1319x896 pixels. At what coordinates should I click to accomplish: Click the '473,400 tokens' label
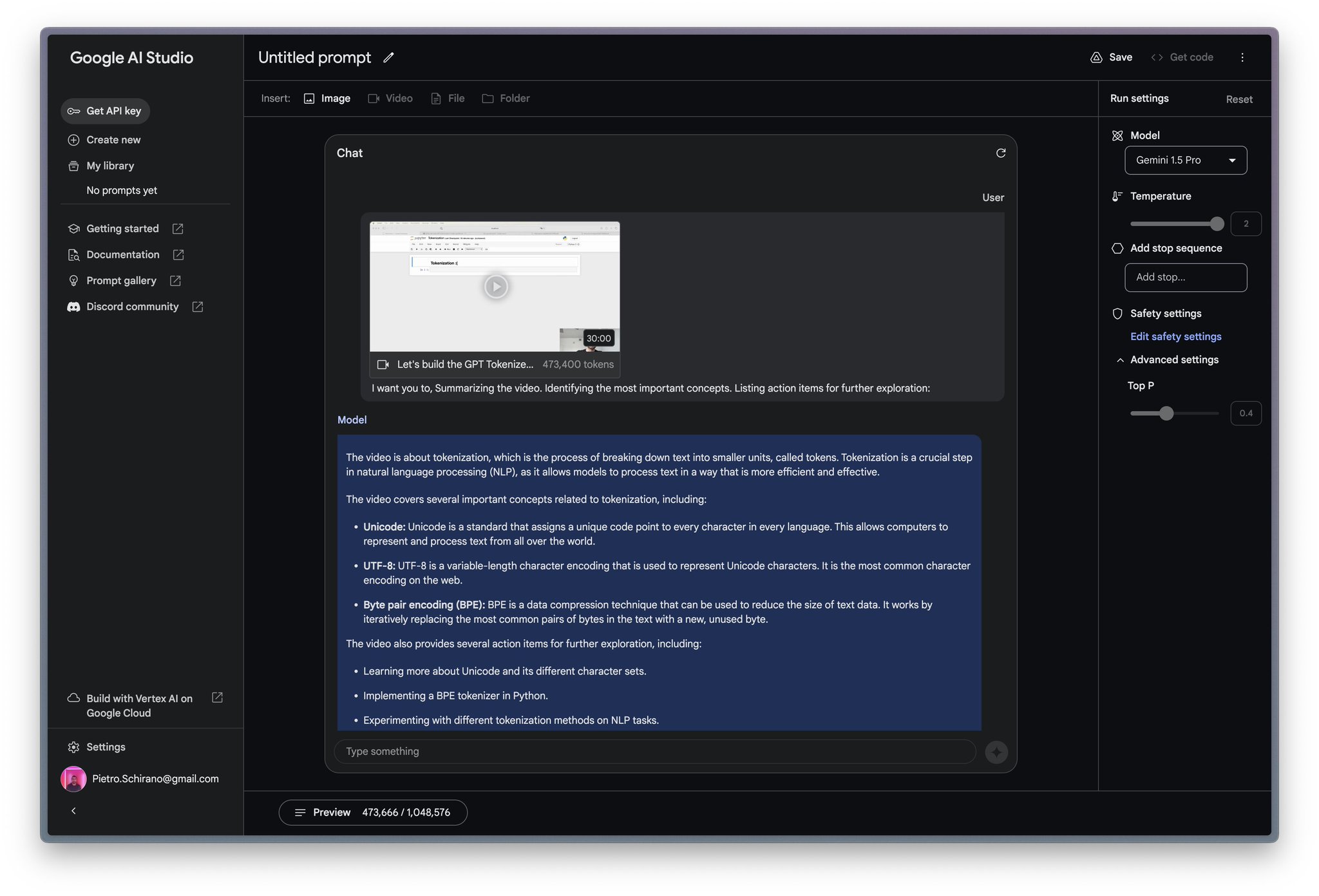[x=578, y=365]
